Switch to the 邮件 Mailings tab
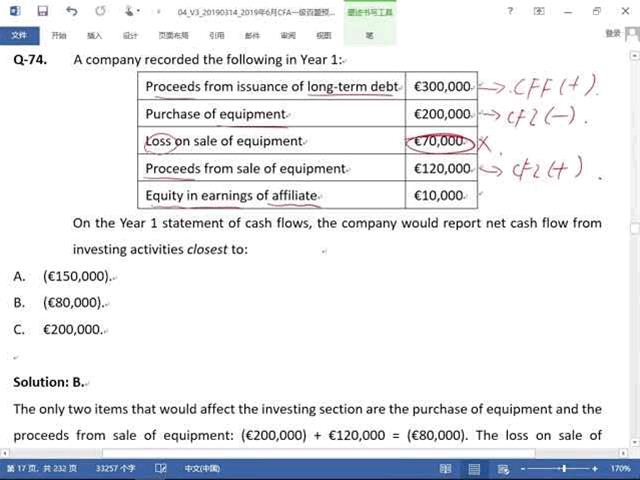Image resolution: width=640 pixels, height=480 pixels. [252, 36]
